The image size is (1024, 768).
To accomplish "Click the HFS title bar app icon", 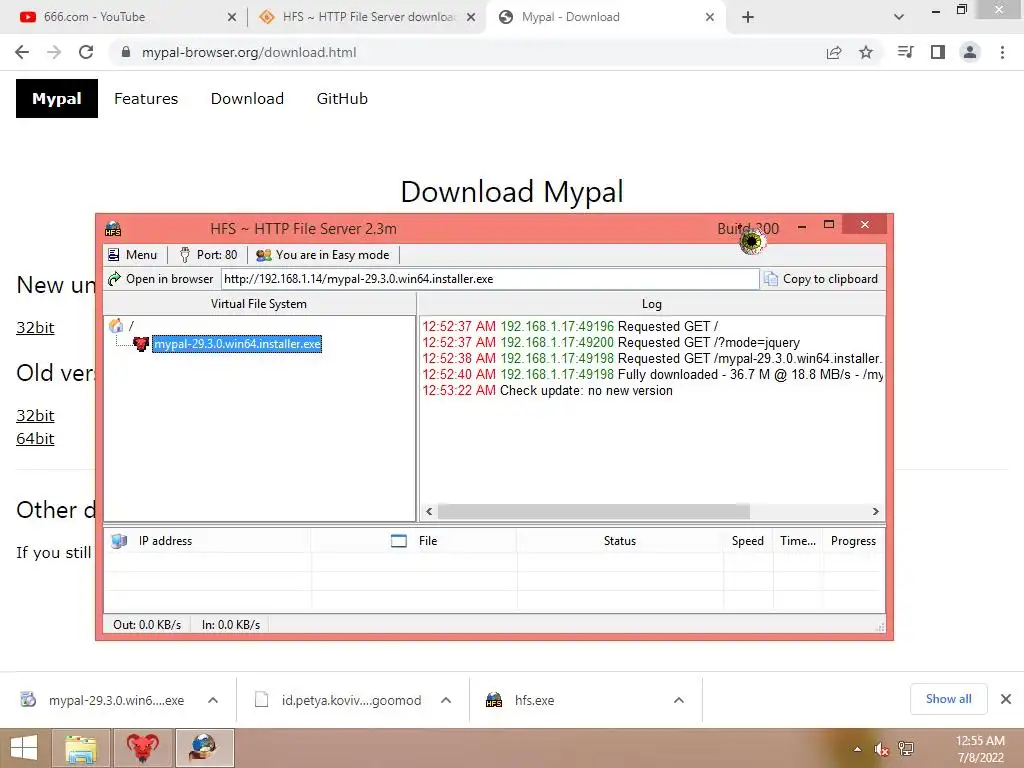I will pos(113,229).
